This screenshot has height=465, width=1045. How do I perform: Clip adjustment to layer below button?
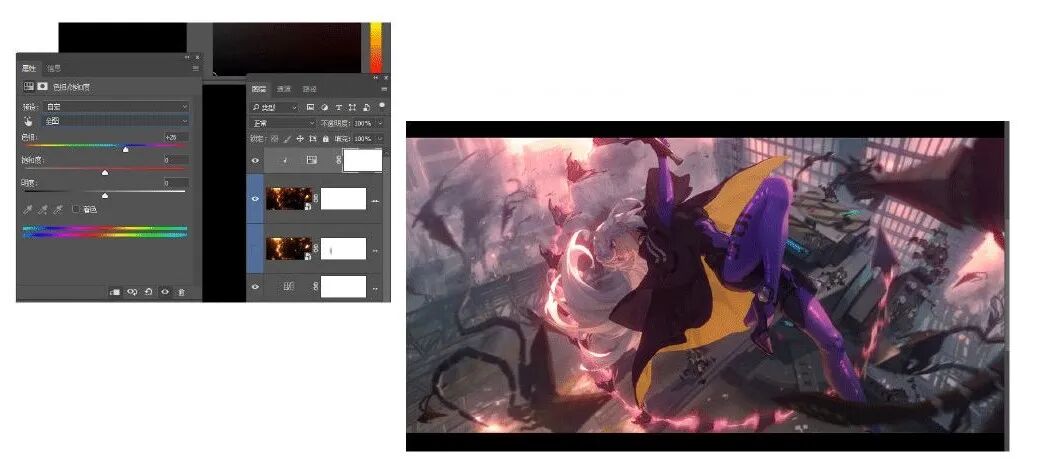(115, 292)
